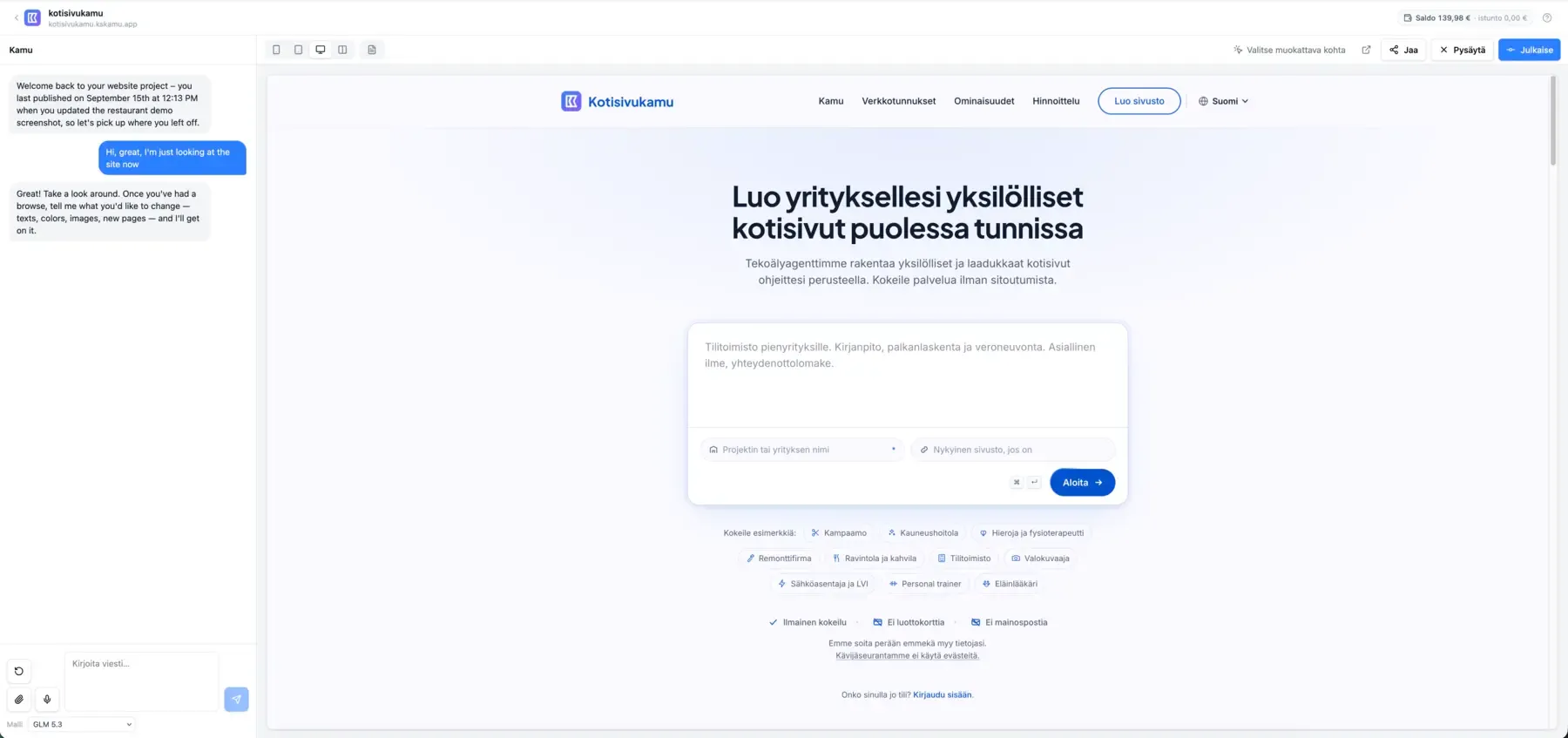Attach a file with the paperclip icon

coord(19,699)
